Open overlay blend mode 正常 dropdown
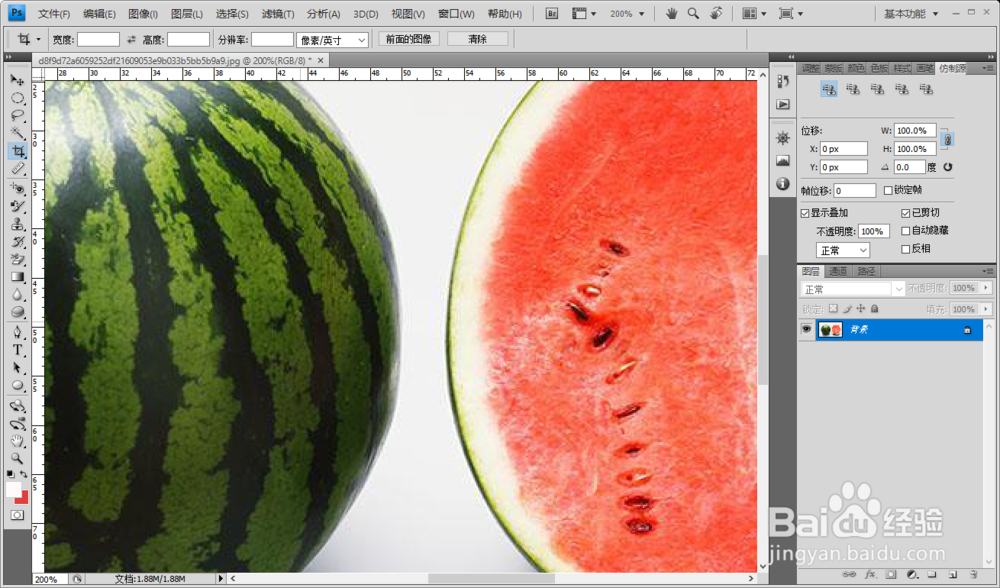Screen dimensions: 1000x588 [842, 250]
